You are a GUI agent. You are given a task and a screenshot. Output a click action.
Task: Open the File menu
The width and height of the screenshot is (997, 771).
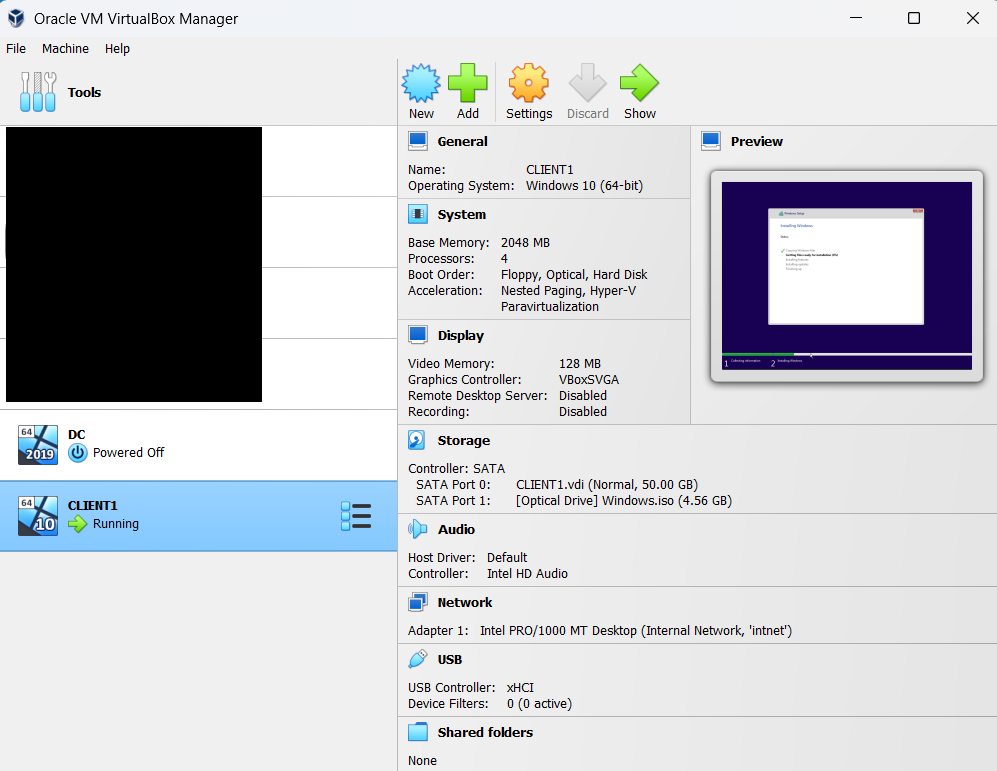[x=16, y=48]
